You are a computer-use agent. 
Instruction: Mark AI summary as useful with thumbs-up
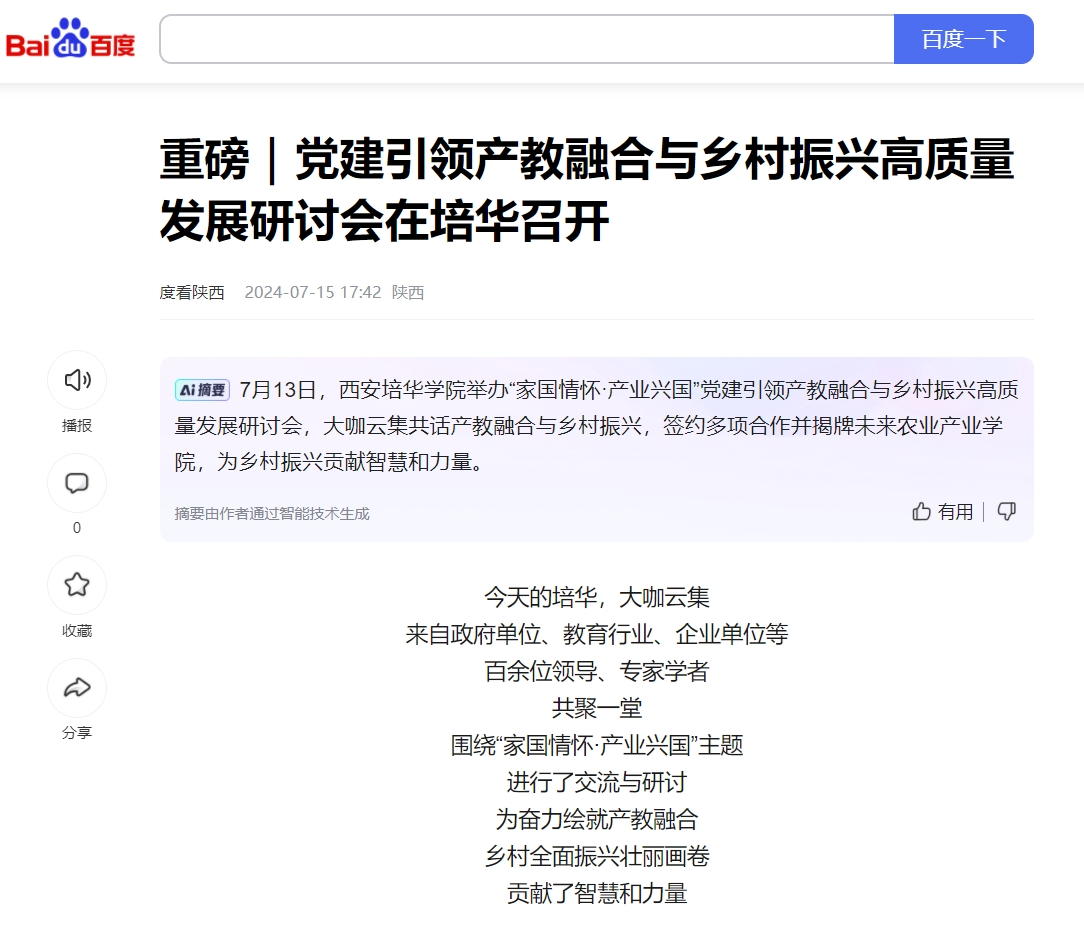921,512
